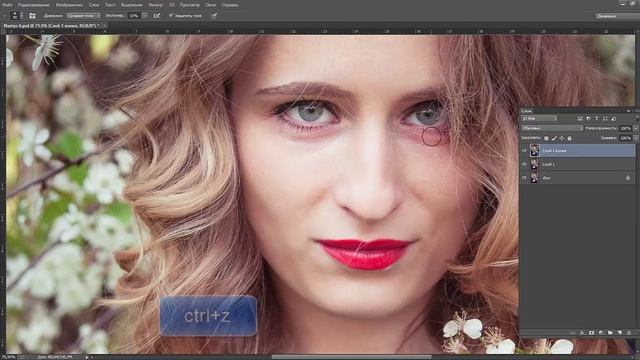This screenshot has height=360, width=640.
Task: Open the Редактирование menu
Action: click(x=34, y=5)
